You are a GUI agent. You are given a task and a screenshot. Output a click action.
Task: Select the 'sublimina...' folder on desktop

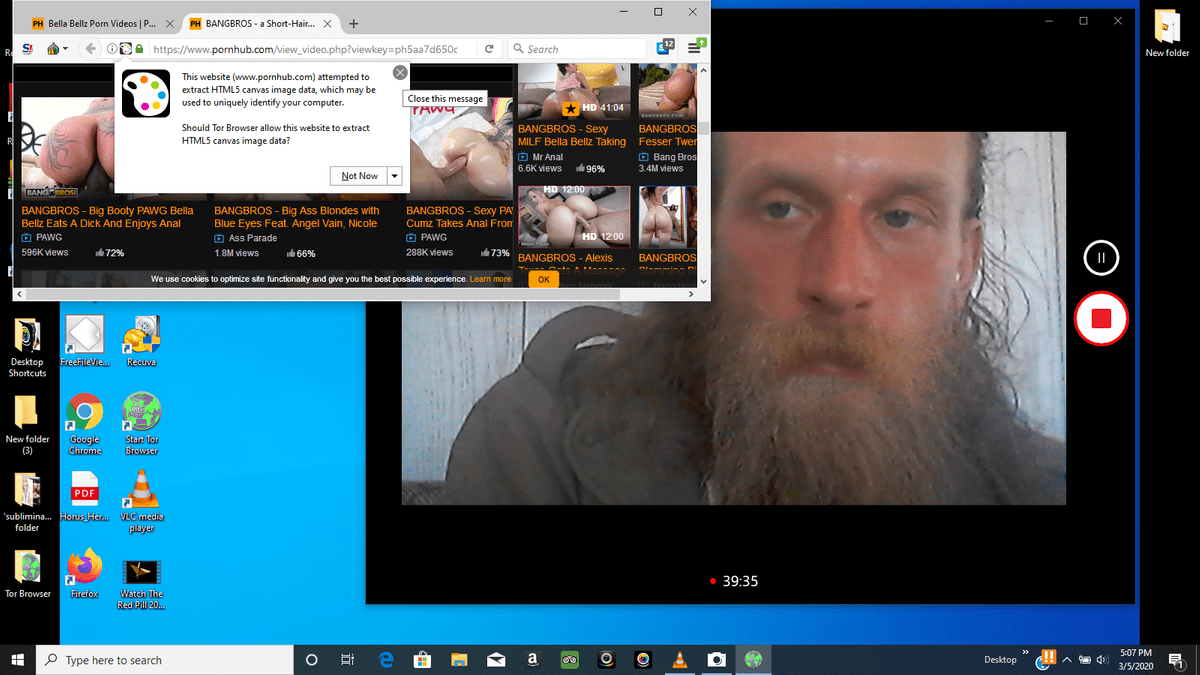pos(27,501)
